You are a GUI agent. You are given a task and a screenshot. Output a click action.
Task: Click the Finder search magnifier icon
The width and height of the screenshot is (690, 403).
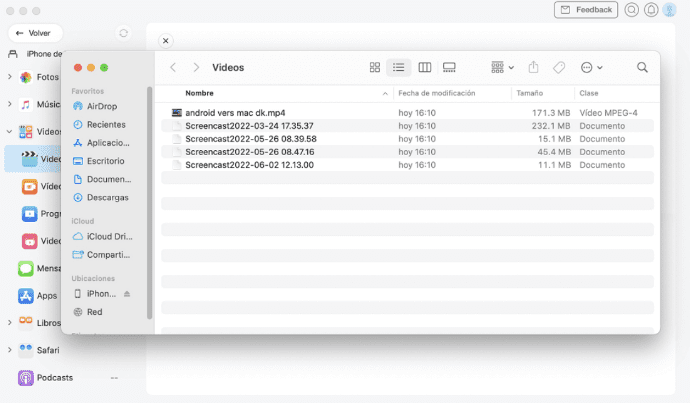[642, 67]
